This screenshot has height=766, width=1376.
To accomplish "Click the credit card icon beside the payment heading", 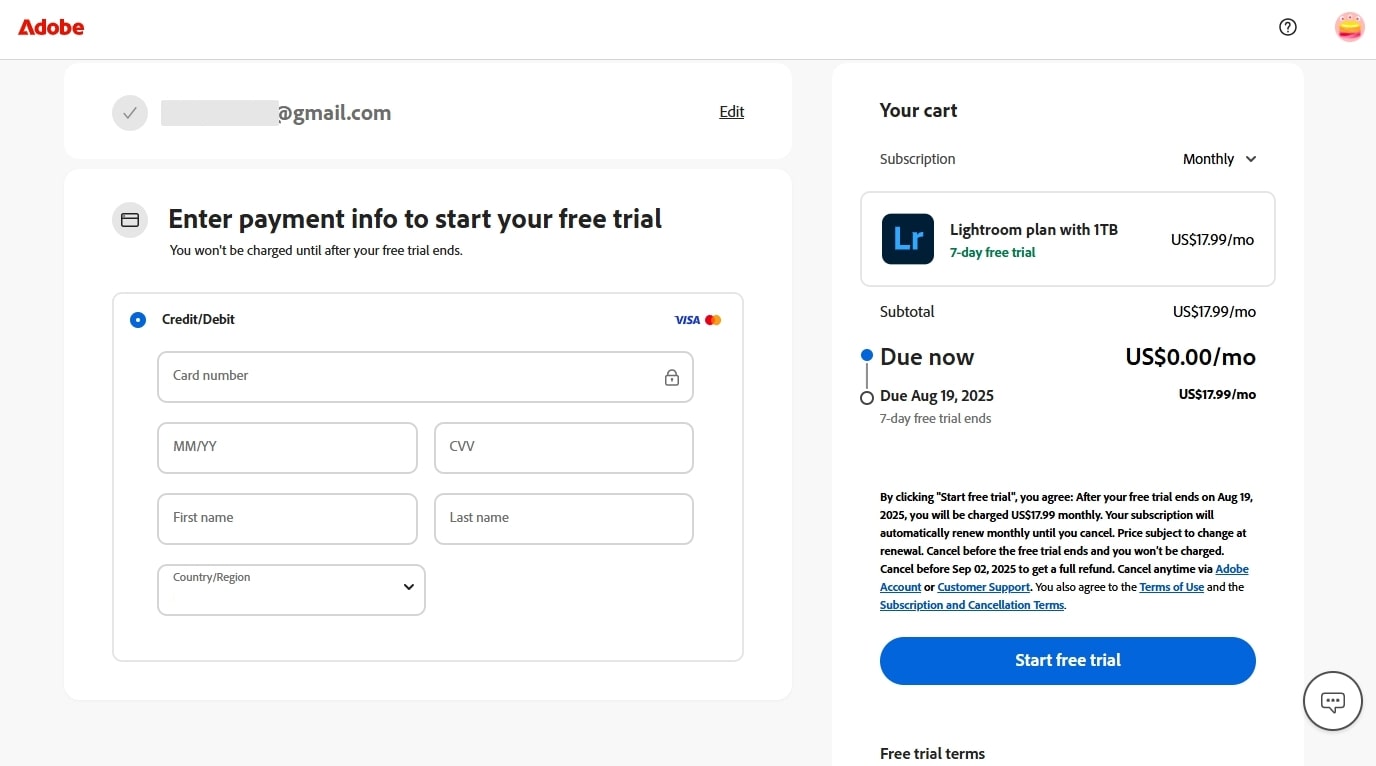I will tap(129, 219).
